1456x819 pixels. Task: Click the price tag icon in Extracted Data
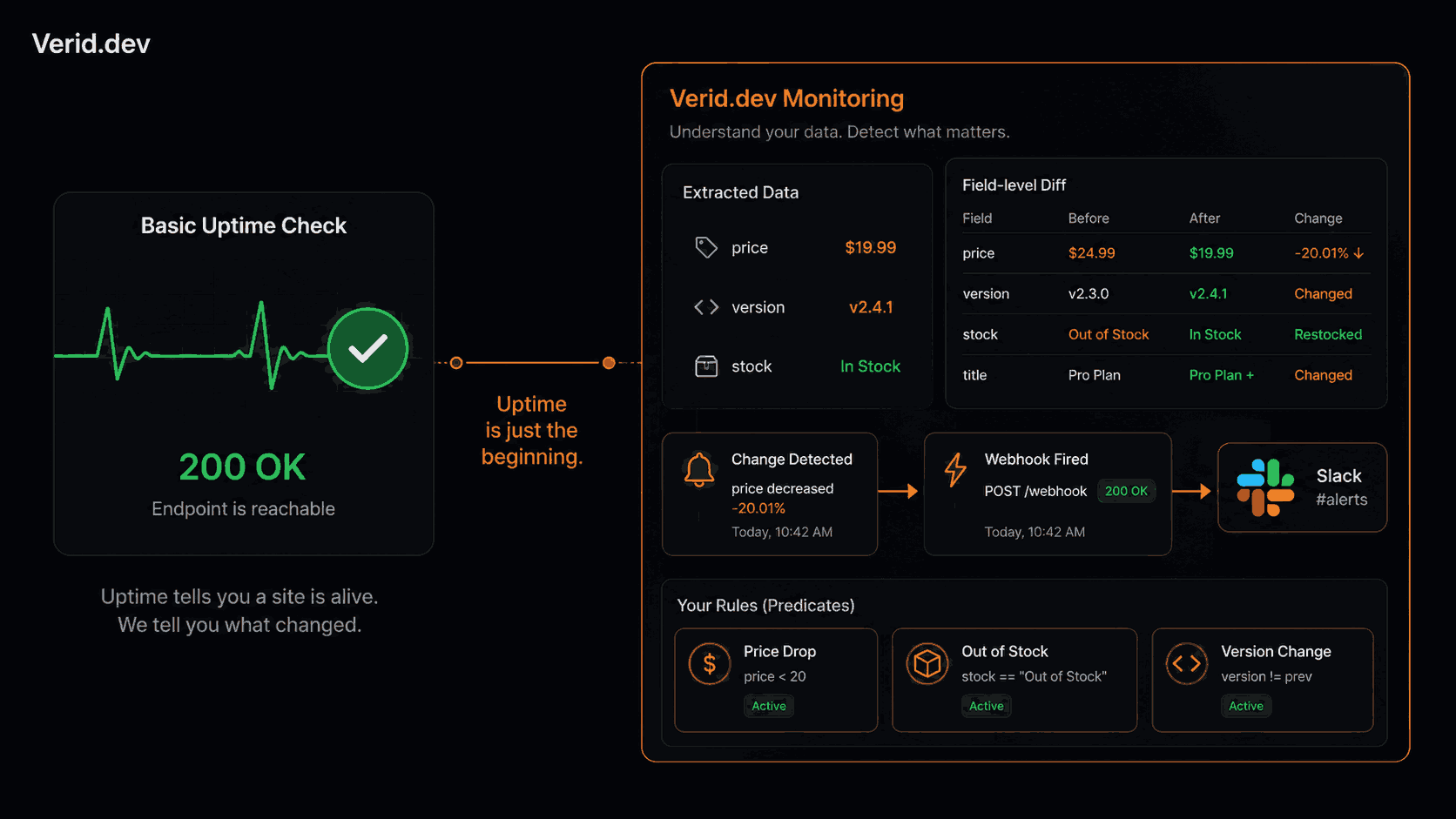point(706,248)
